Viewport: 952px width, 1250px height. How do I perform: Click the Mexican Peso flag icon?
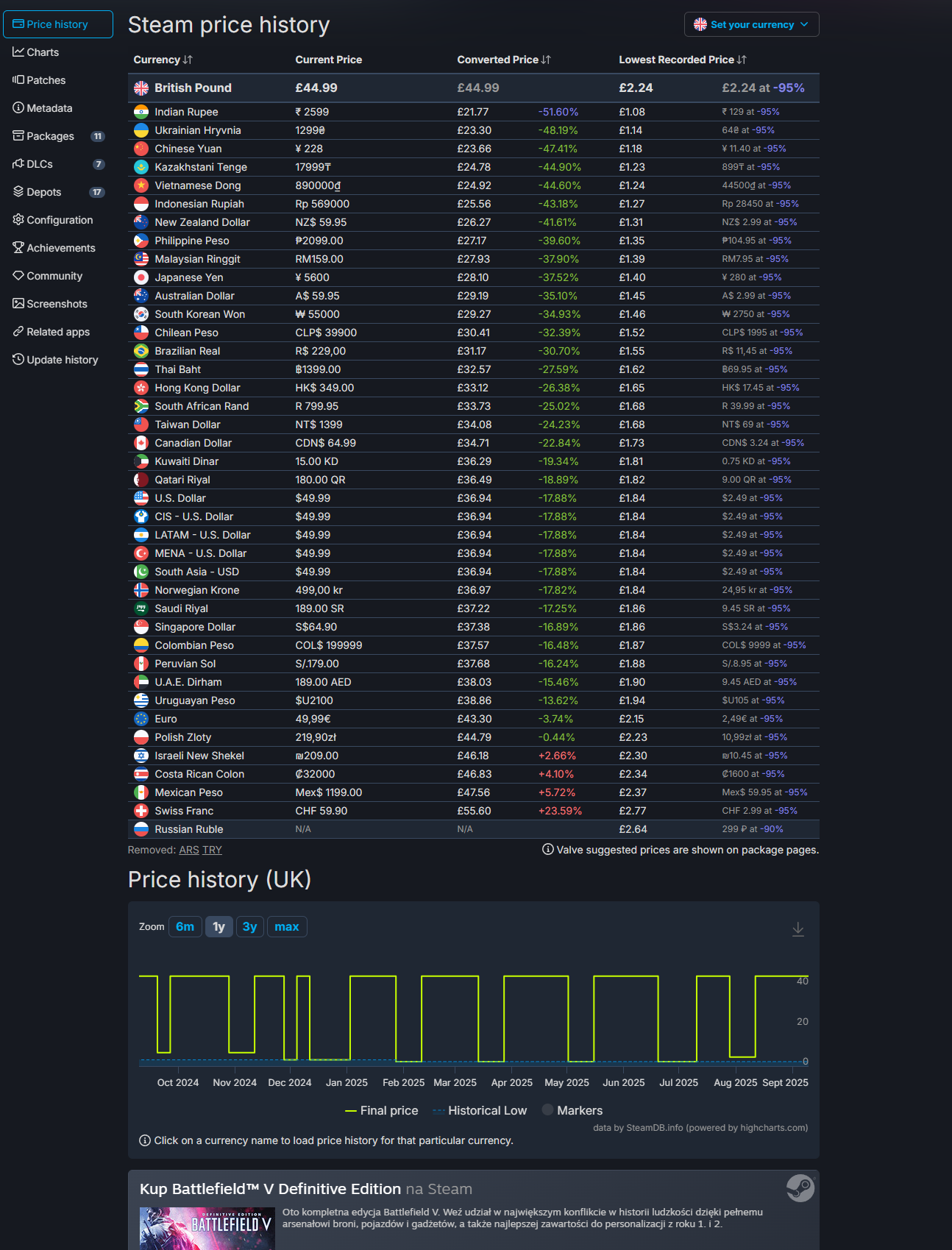coord(141,792)
